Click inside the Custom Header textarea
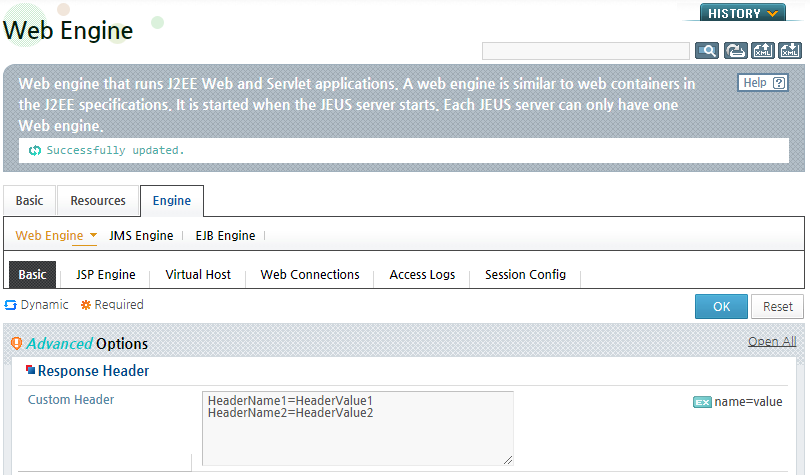812x475 pixels. tap(358, 428)
